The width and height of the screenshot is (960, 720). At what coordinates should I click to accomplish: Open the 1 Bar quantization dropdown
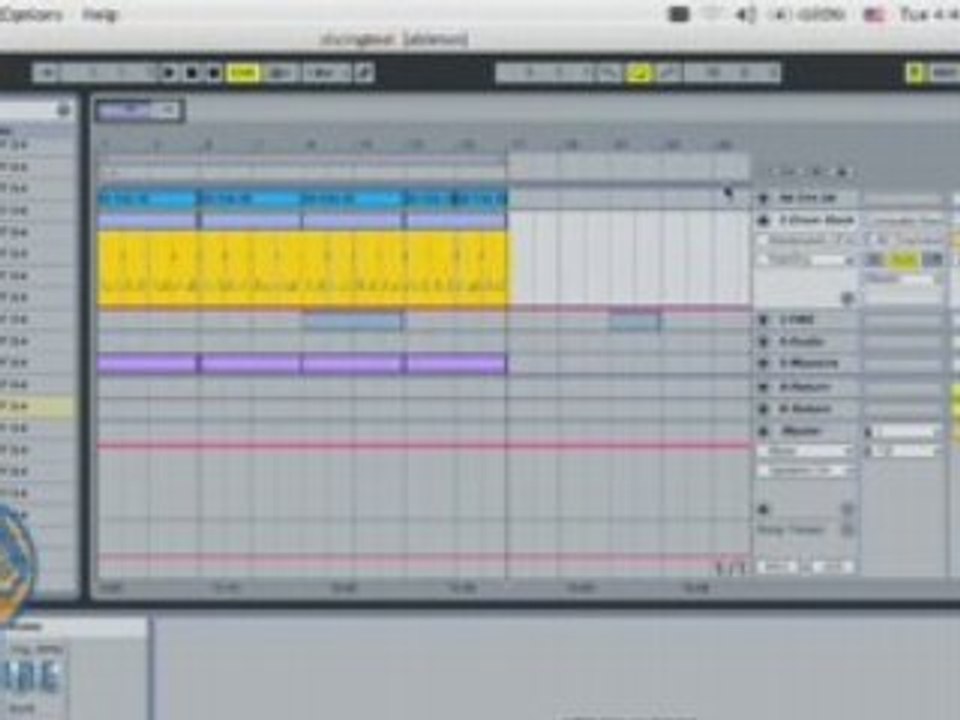(328, 73)
